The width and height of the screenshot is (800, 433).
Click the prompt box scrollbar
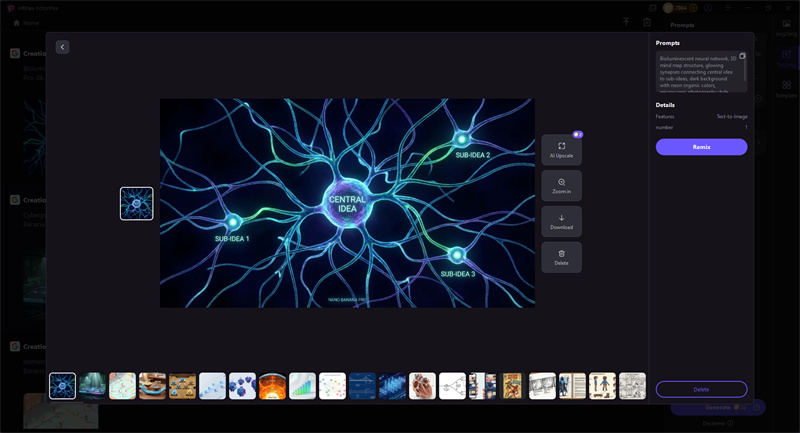pyautogui.click(x=745, y=69)
